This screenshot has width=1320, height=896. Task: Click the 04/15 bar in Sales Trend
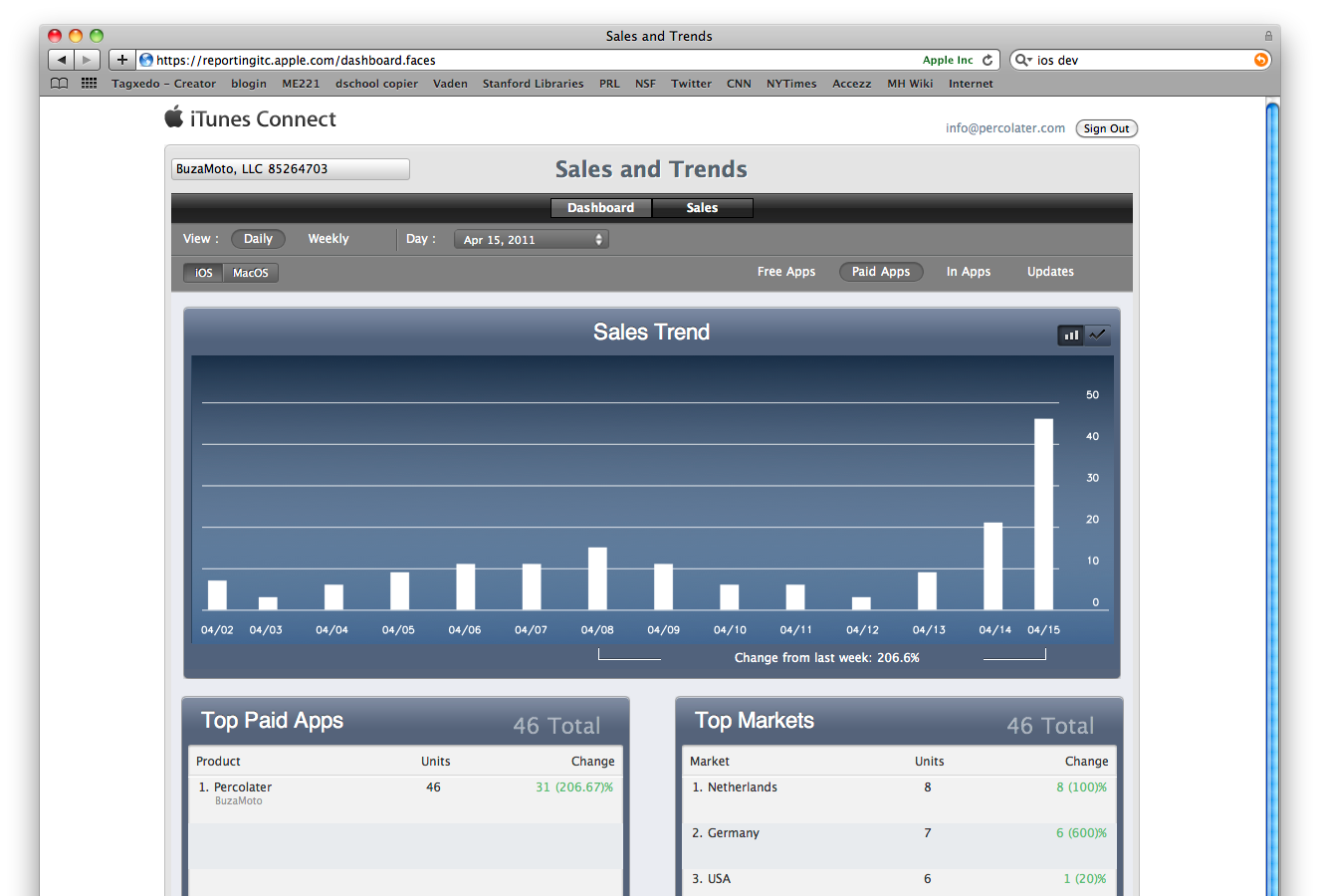coord(1043,514)
